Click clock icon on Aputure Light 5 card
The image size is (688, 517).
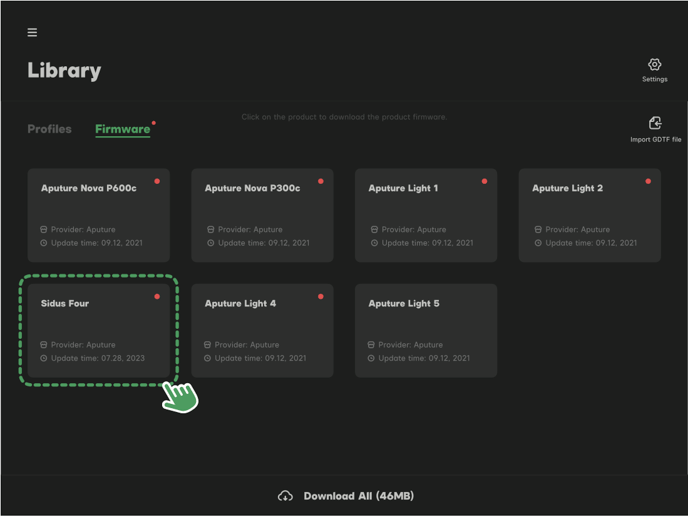[371, 358]
